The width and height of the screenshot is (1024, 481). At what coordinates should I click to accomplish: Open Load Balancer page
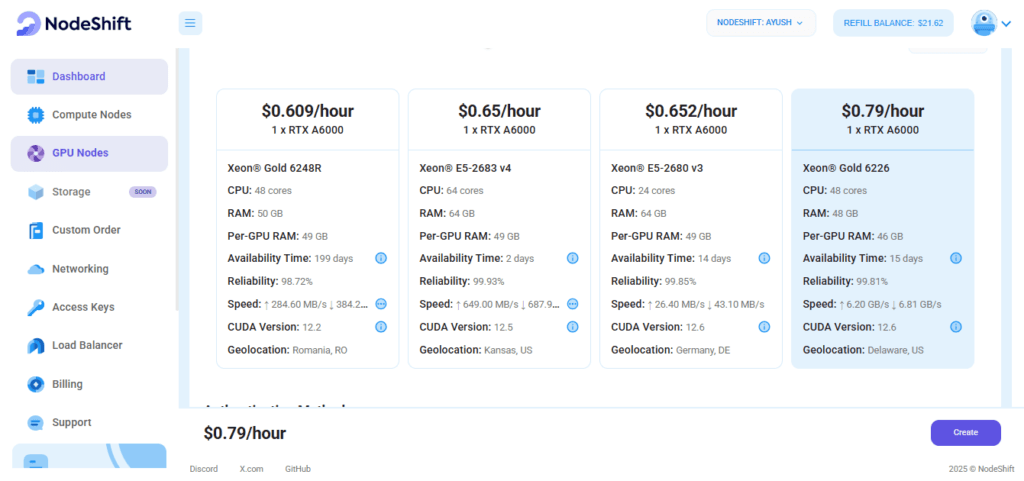pos(89,346)
